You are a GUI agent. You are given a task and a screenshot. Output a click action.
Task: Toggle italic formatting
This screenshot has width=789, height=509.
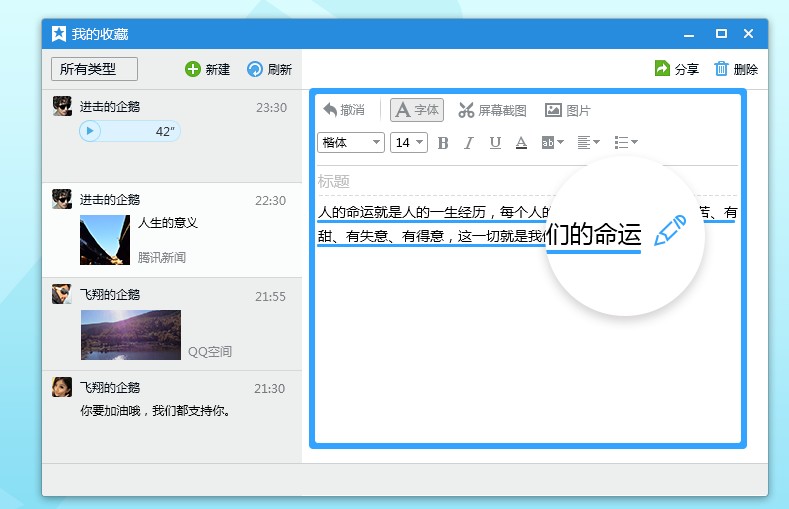pos(468,143)
